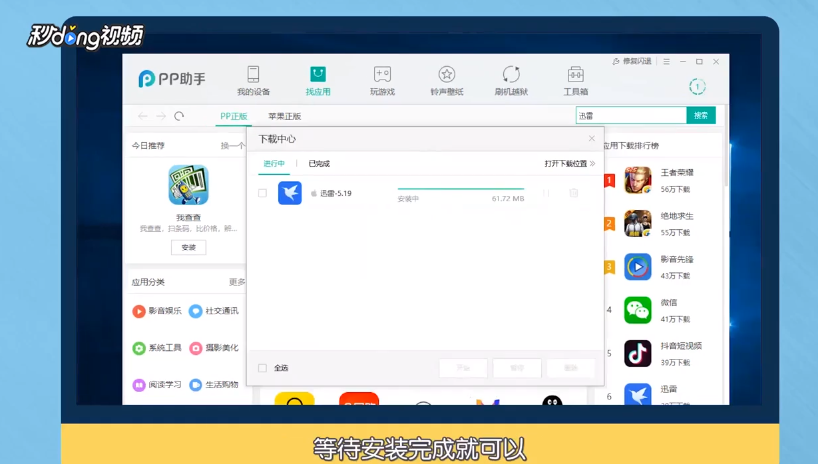This screenshot has height=464, width=818.
Task: Switch to the 已完成 (Completed) tab
Action: click(319, 164)
